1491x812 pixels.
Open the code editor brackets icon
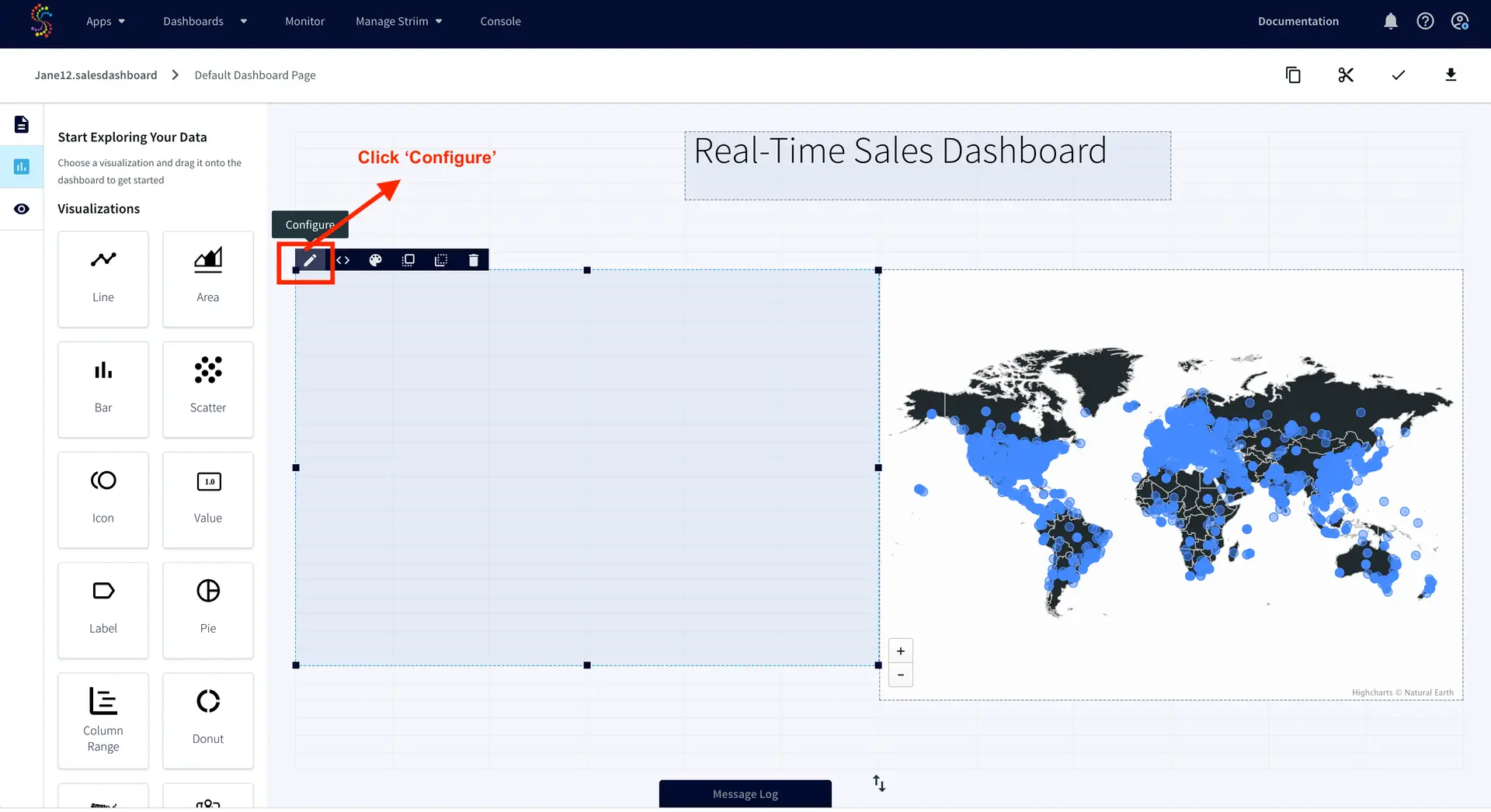coord(342,261)
